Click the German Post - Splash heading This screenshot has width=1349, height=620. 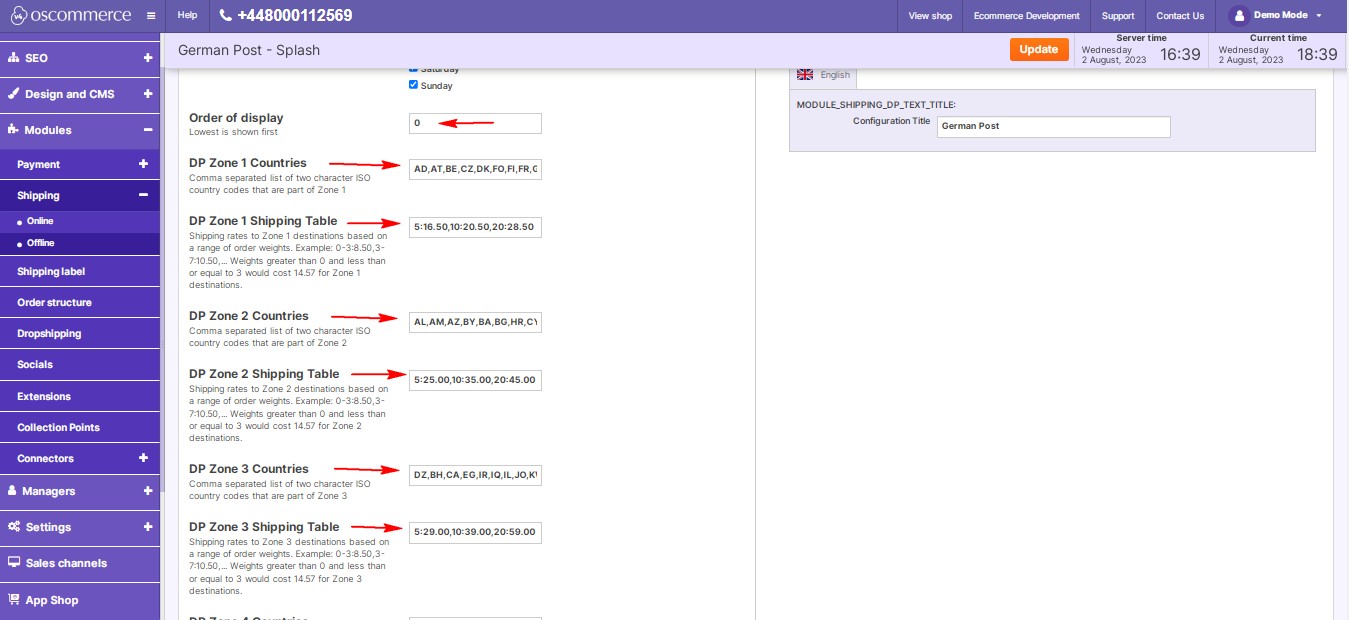click(x=249, y=49)
